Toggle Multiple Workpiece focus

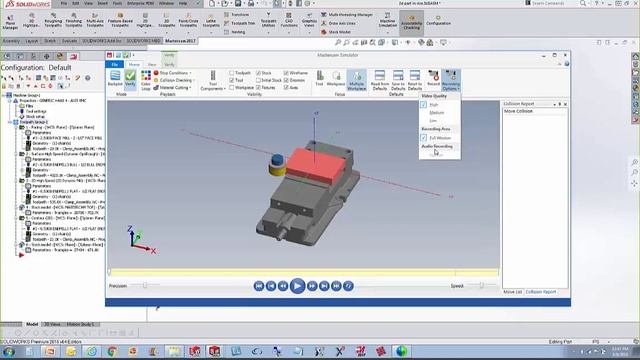(x=357, y=80)
